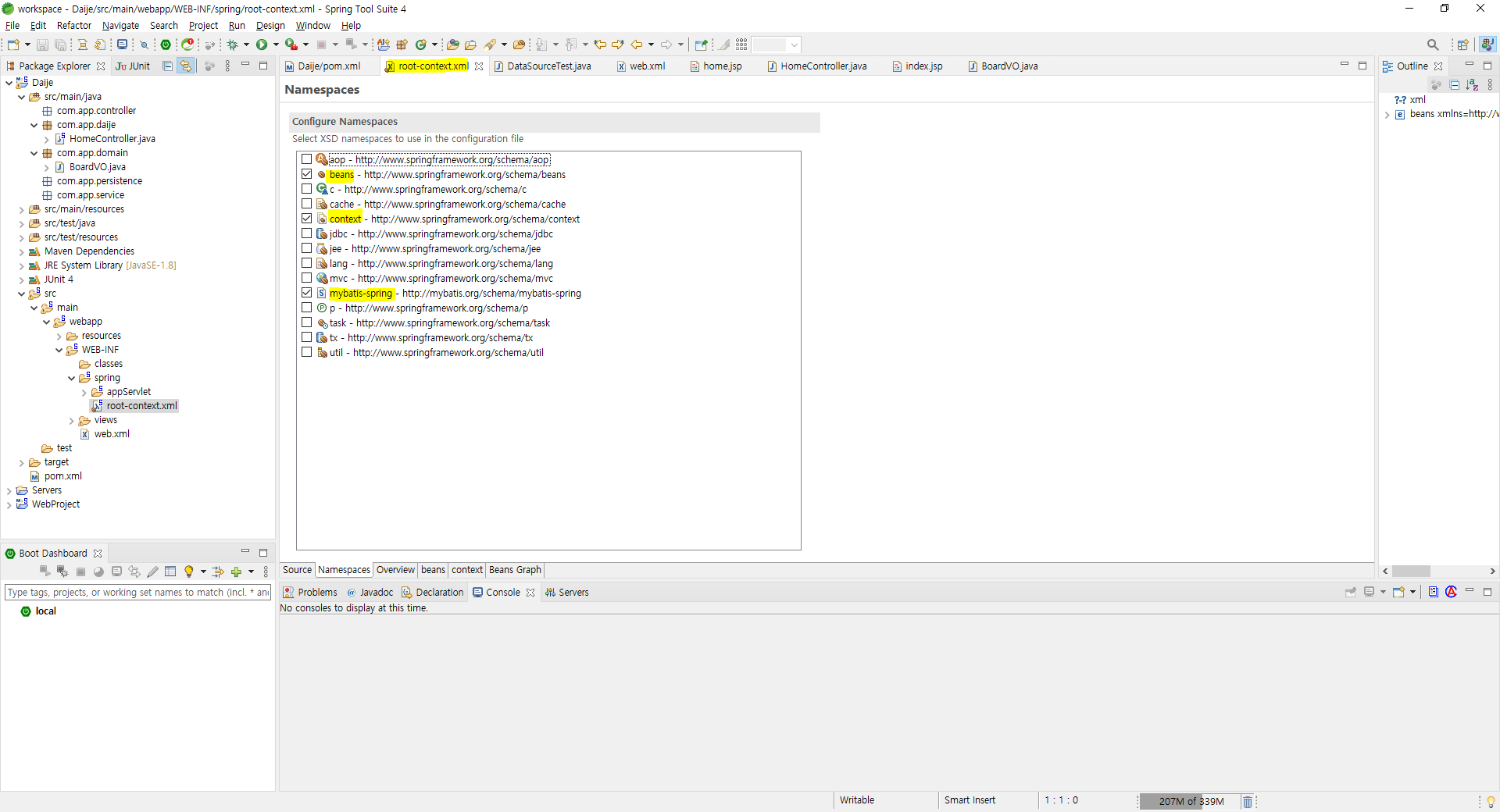Select BoardVO.java in Package Explorer
The image size is (1500, 812).
(97, 167)
